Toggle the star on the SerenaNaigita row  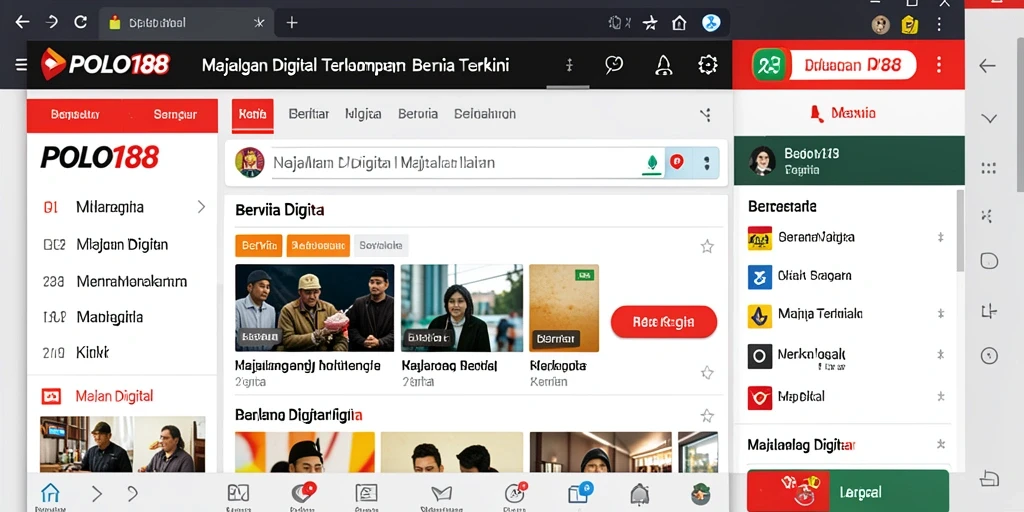(941, 238)
